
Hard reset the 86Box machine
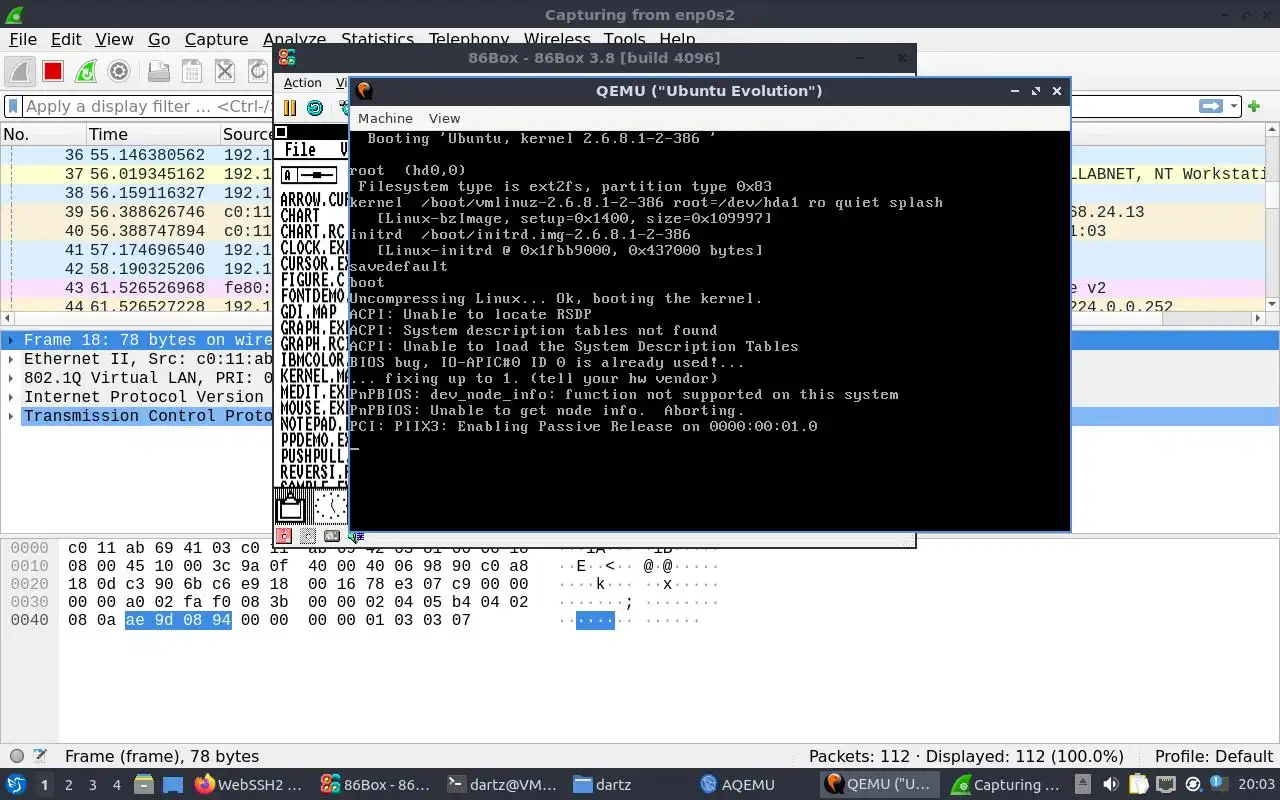pos(315,108)
